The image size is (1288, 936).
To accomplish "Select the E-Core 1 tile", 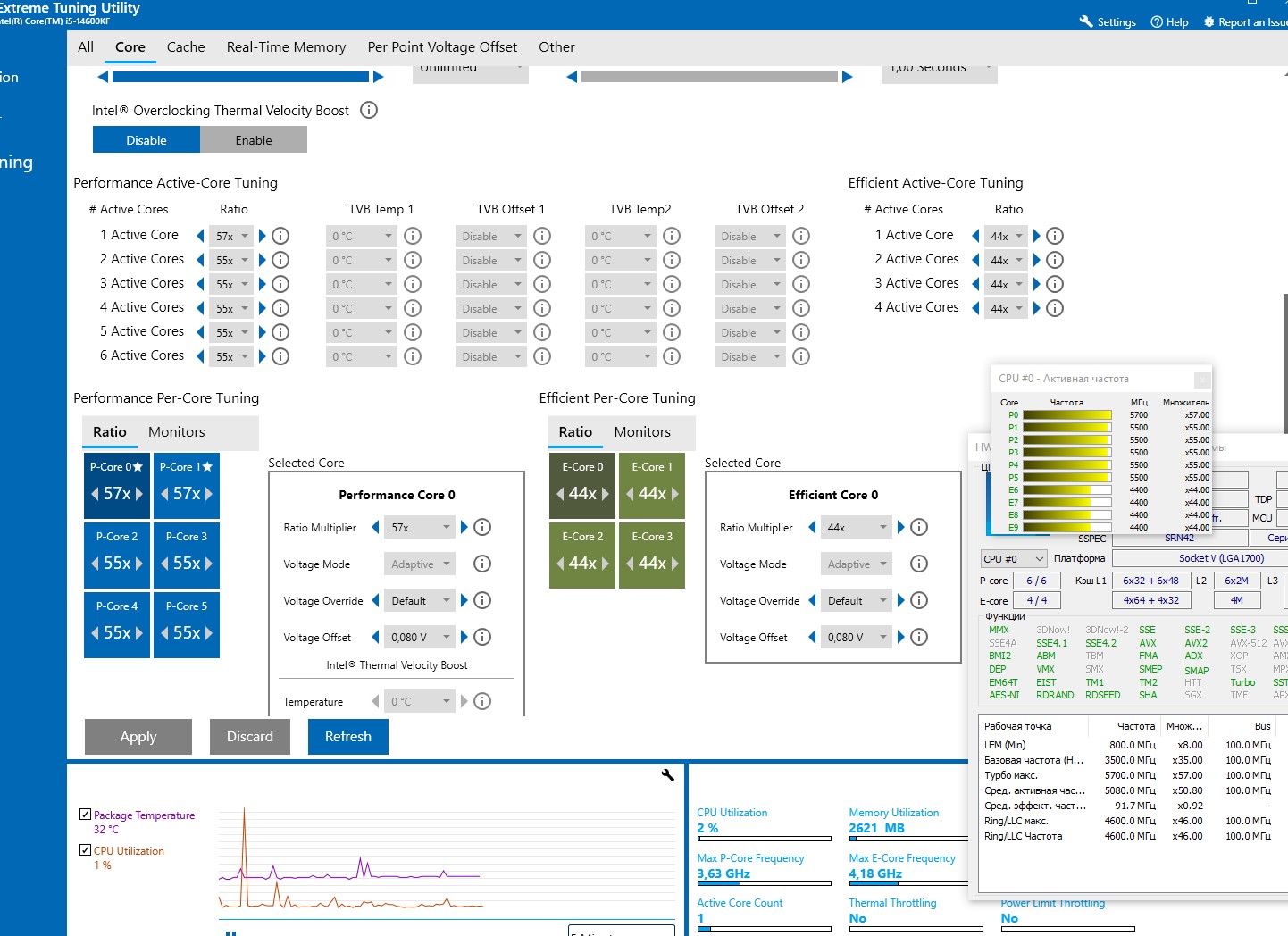I will click(x=652, y=484).
